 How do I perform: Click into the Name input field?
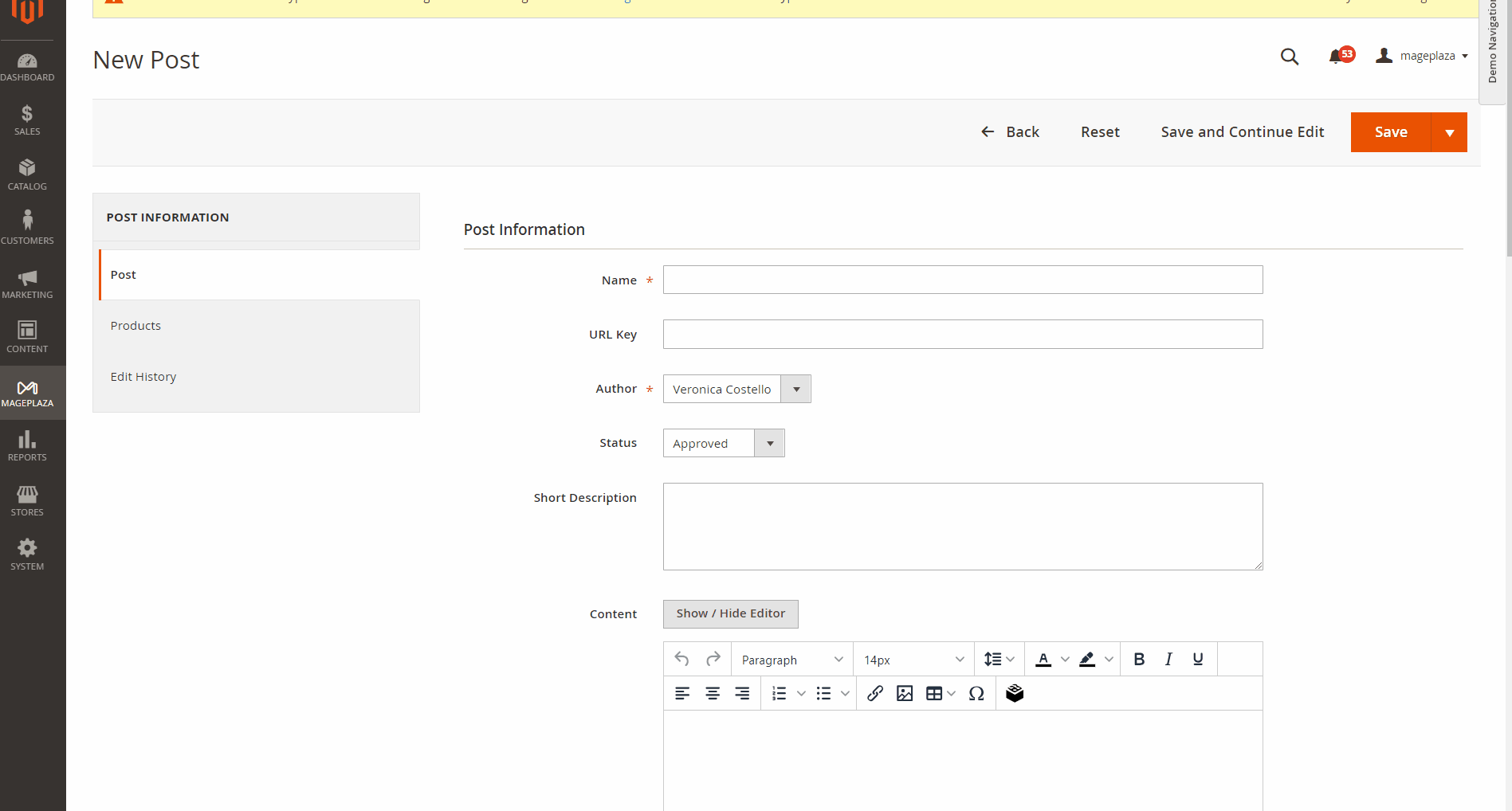coord(962,280)
